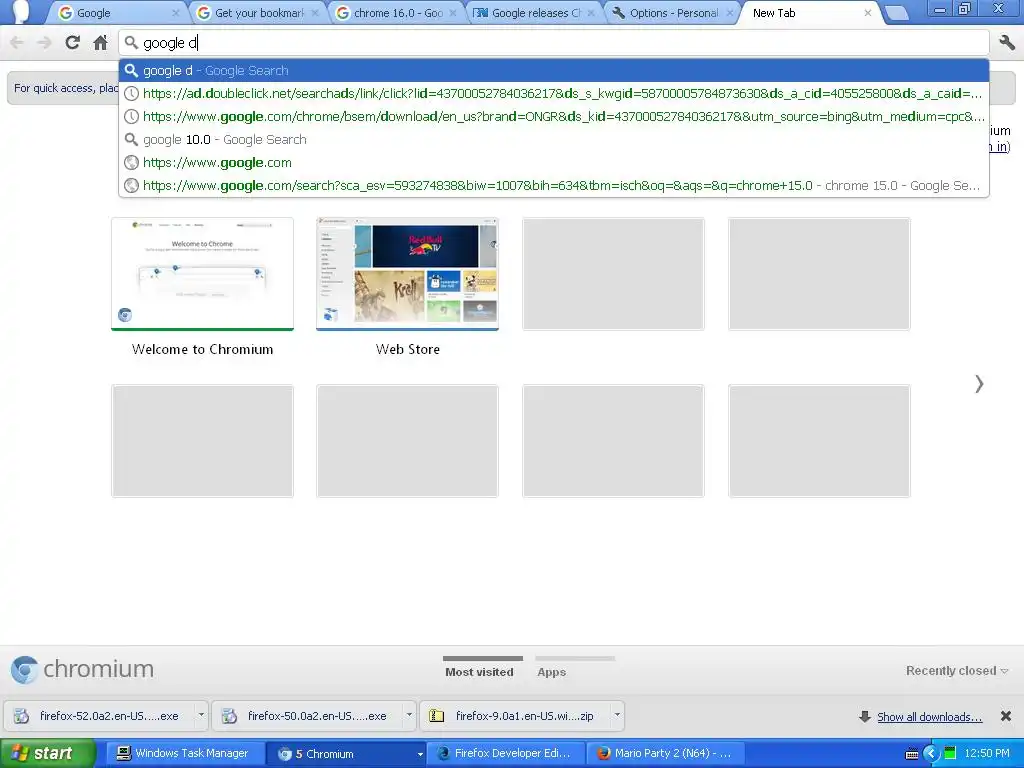The image size is (1024, 768).
Task: Go forward with the forward arrow
Action: (44, 43)
